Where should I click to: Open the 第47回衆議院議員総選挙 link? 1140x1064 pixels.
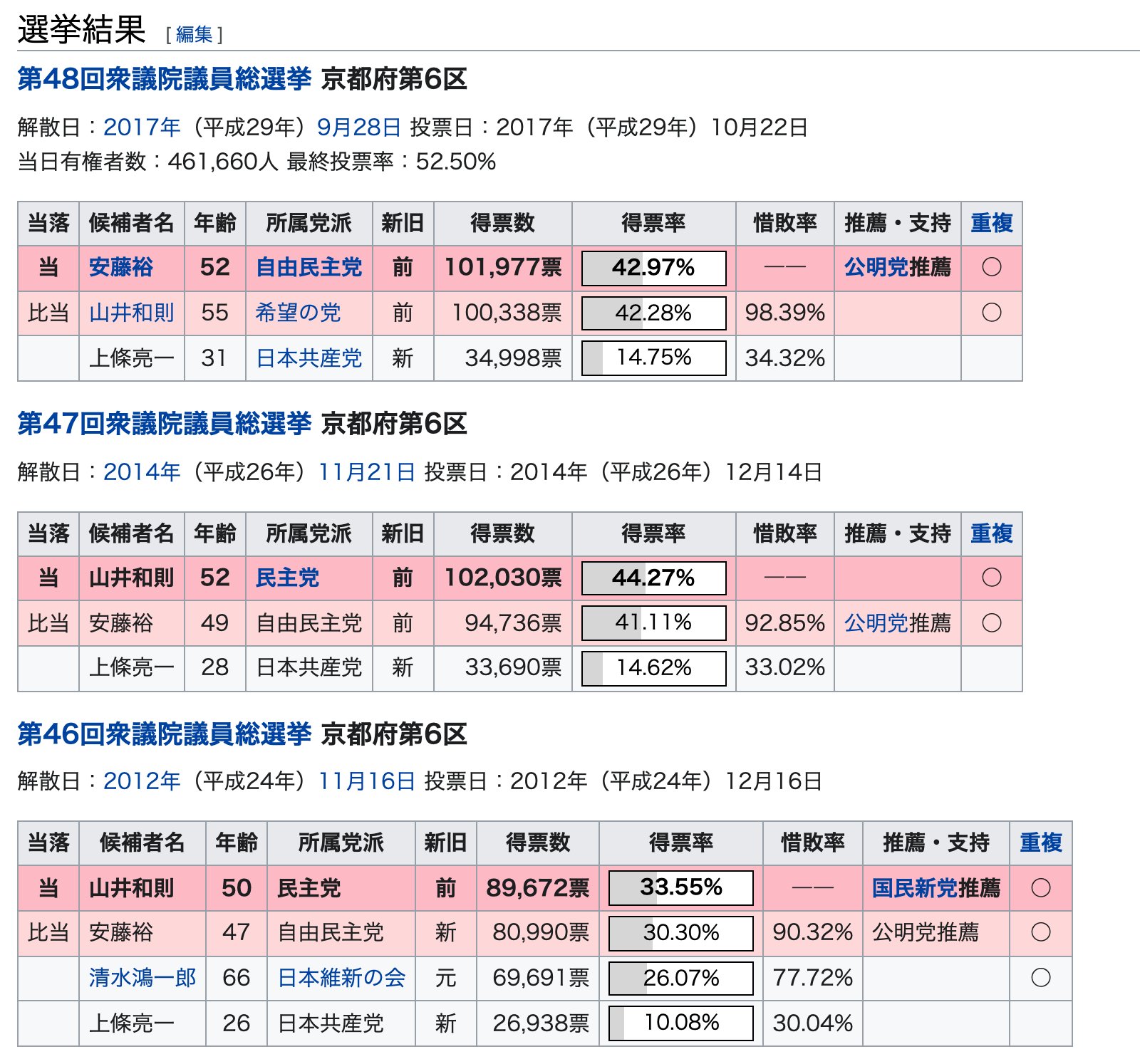[165, 424]
